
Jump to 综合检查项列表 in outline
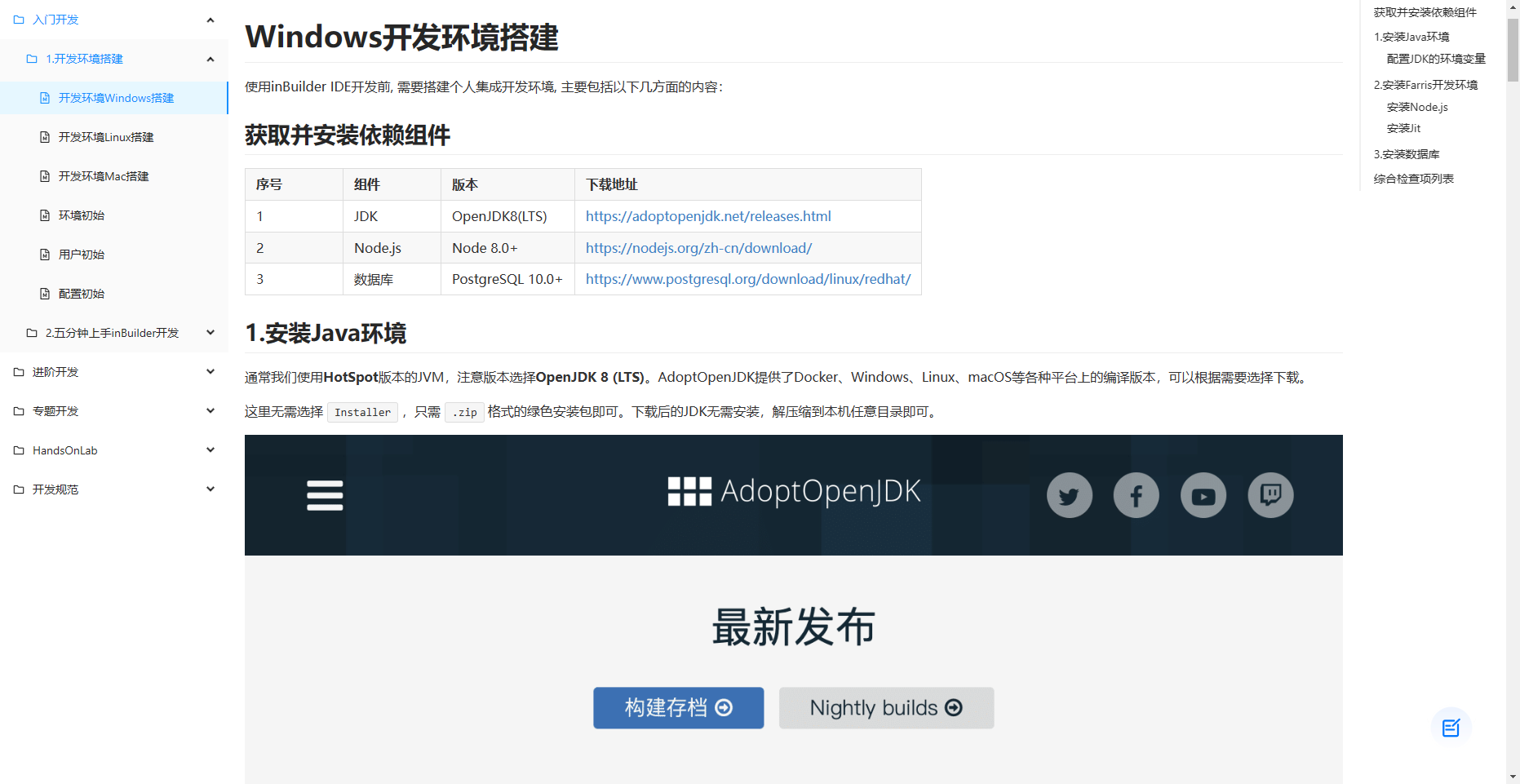coord(1413,179)
